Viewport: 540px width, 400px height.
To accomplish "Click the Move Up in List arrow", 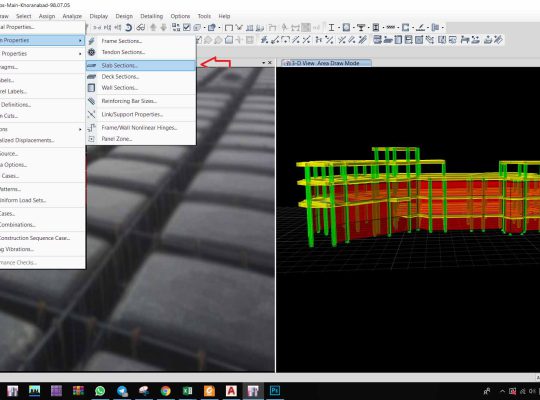I will pos(153,27).
